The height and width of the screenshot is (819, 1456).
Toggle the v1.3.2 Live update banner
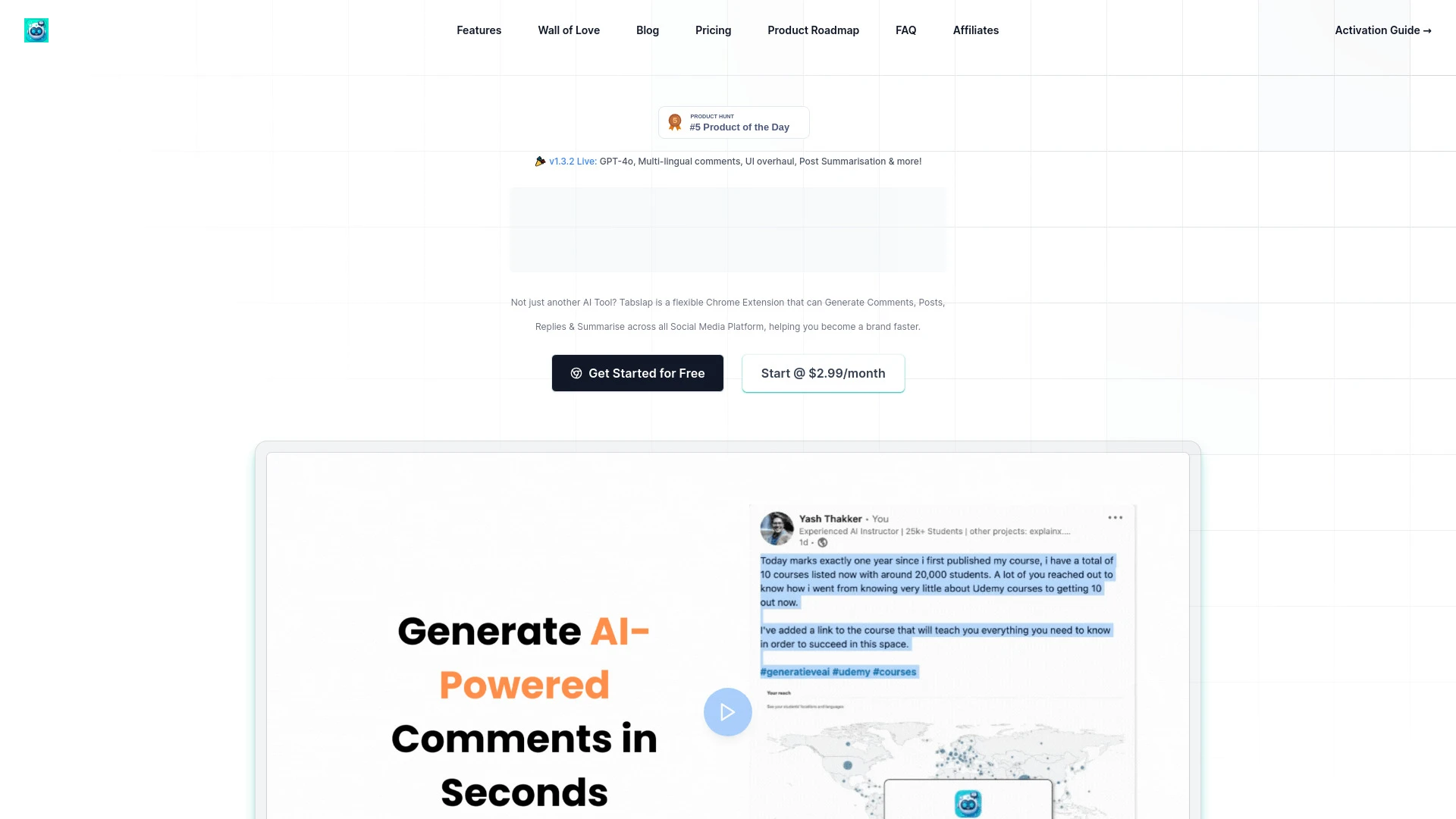point(728,161)
